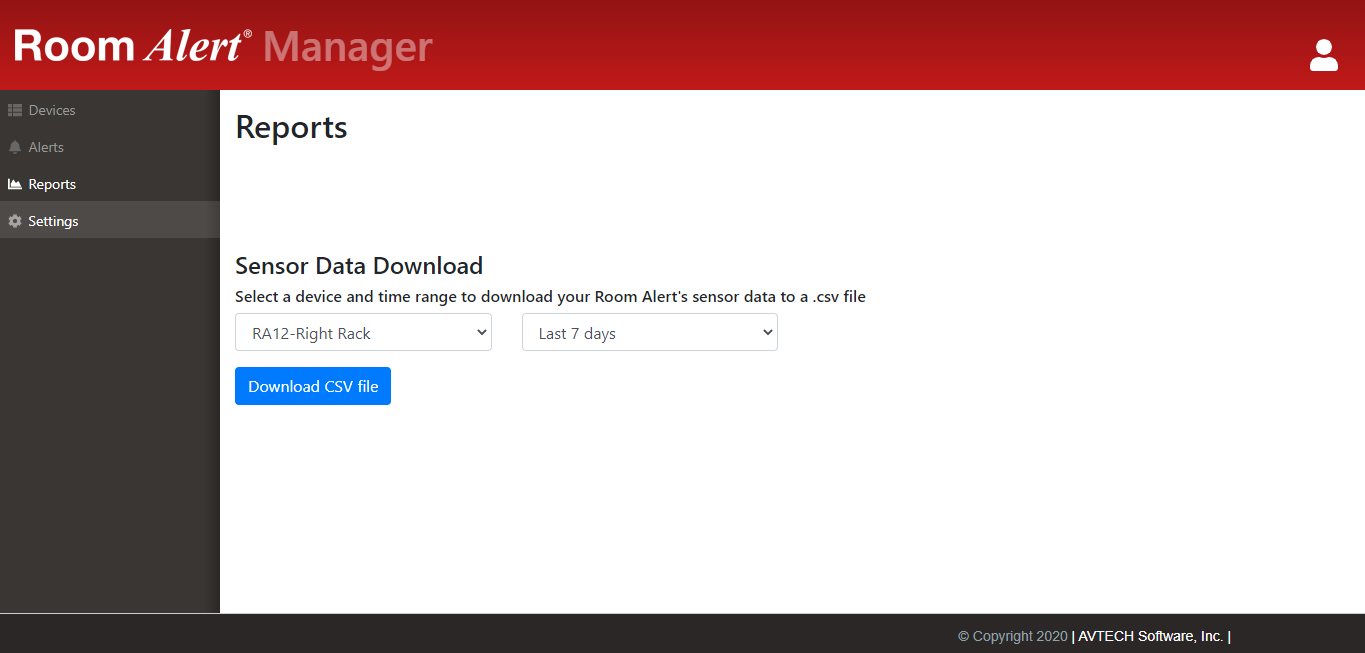This screenshot has height=653, width=1365.
Task: Expand the RA12-Right Rack device selector
Action: 363,332
